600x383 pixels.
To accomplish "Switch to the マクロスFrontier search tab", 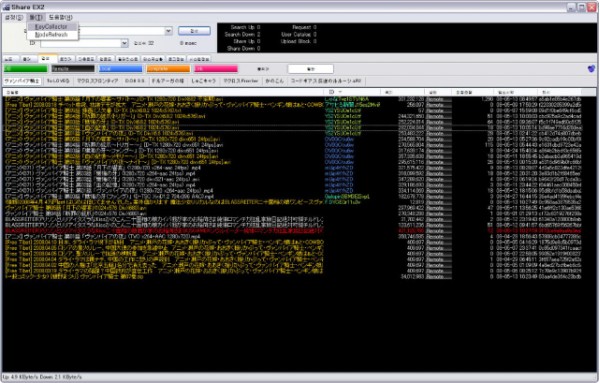I will tap(241, 81).
